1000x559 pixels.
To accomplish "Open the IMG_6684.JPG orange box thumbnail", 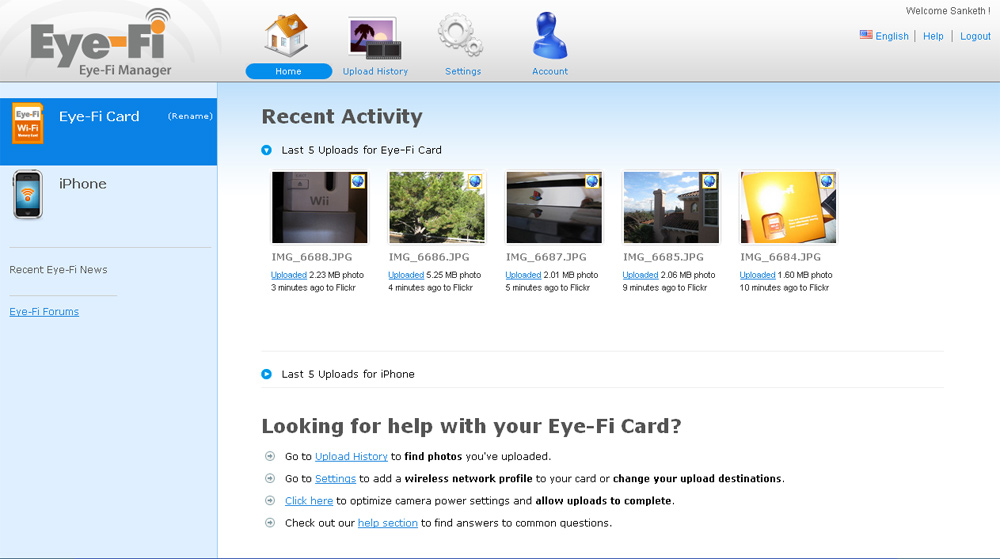I will [x=788, y=207].
